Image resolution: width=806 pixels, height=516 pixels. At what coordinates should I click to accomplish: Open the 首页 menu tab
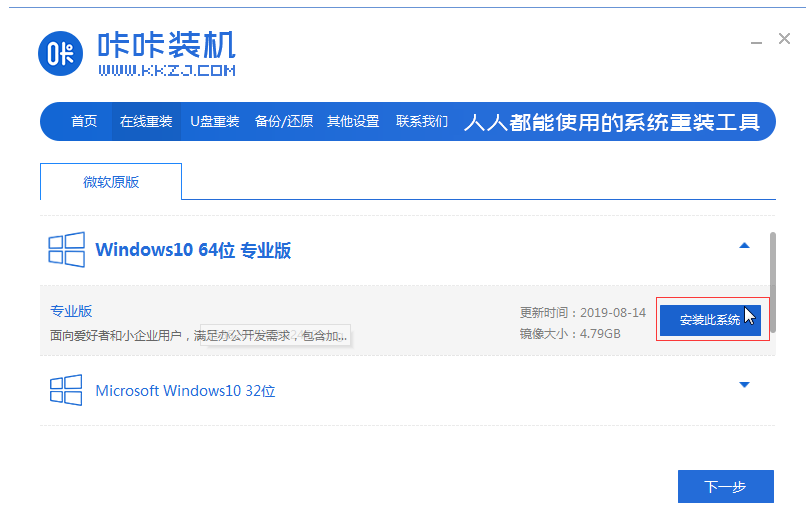coord(84,121)
